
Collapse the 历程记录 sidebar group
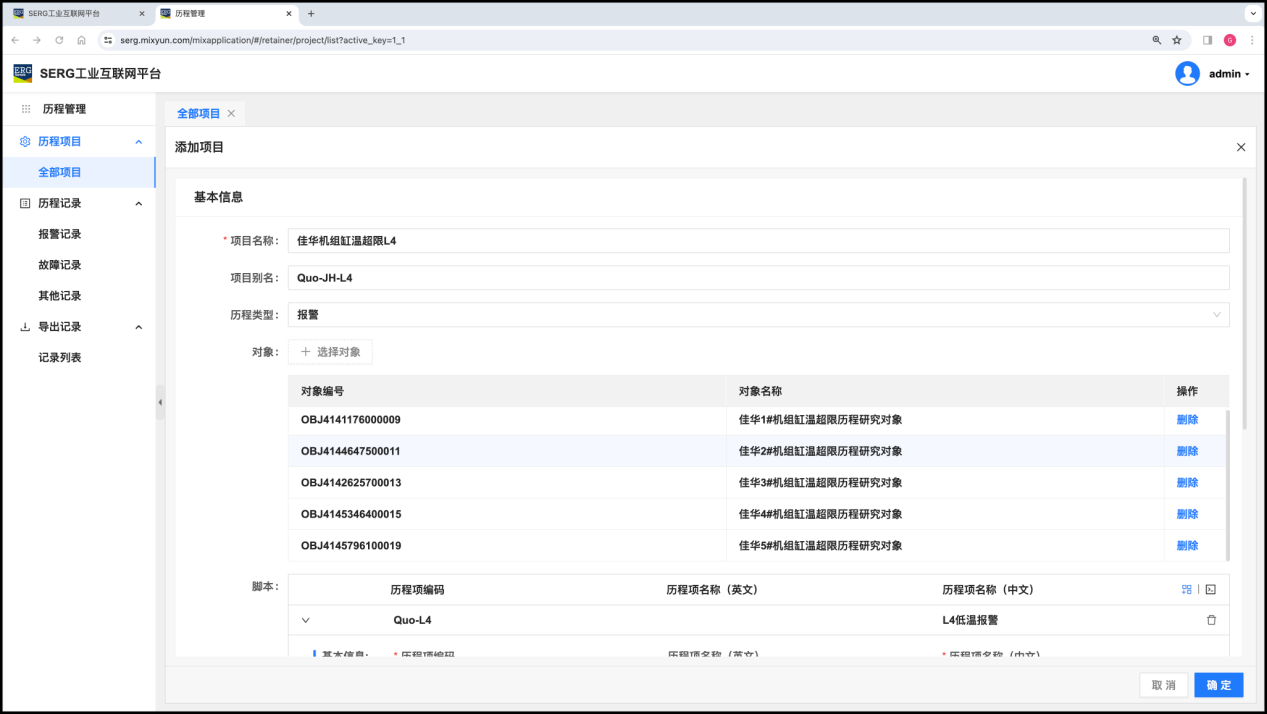138,204
